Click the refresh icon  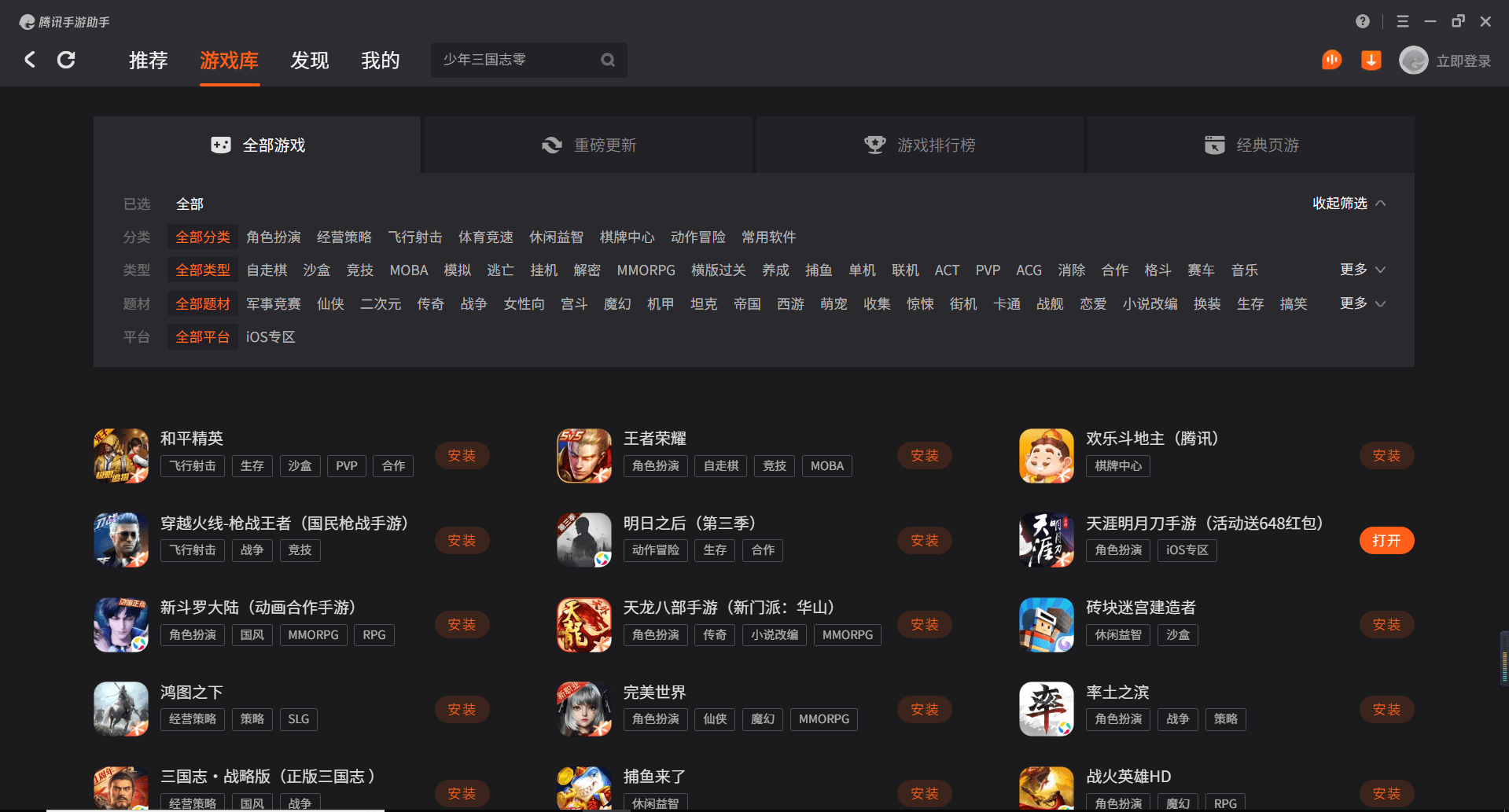(66, 60)
